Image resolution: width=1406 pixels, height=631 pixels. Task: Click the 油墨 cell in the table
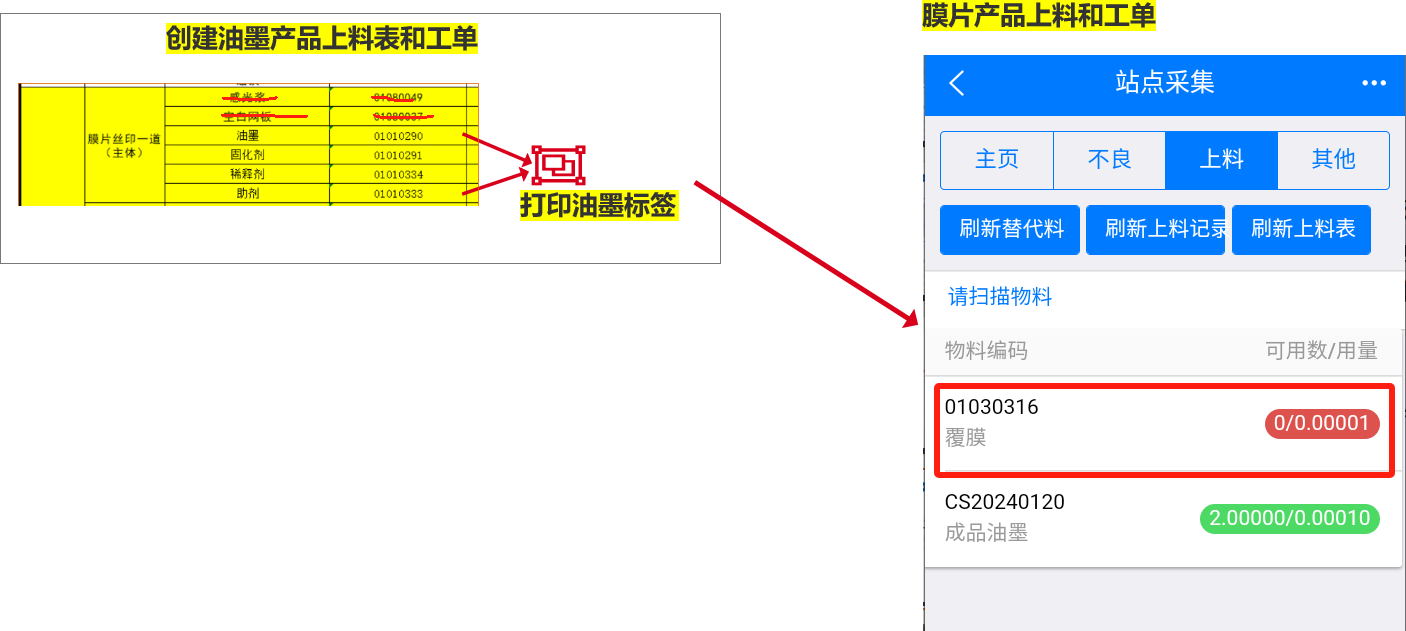[x=247, y=135]
